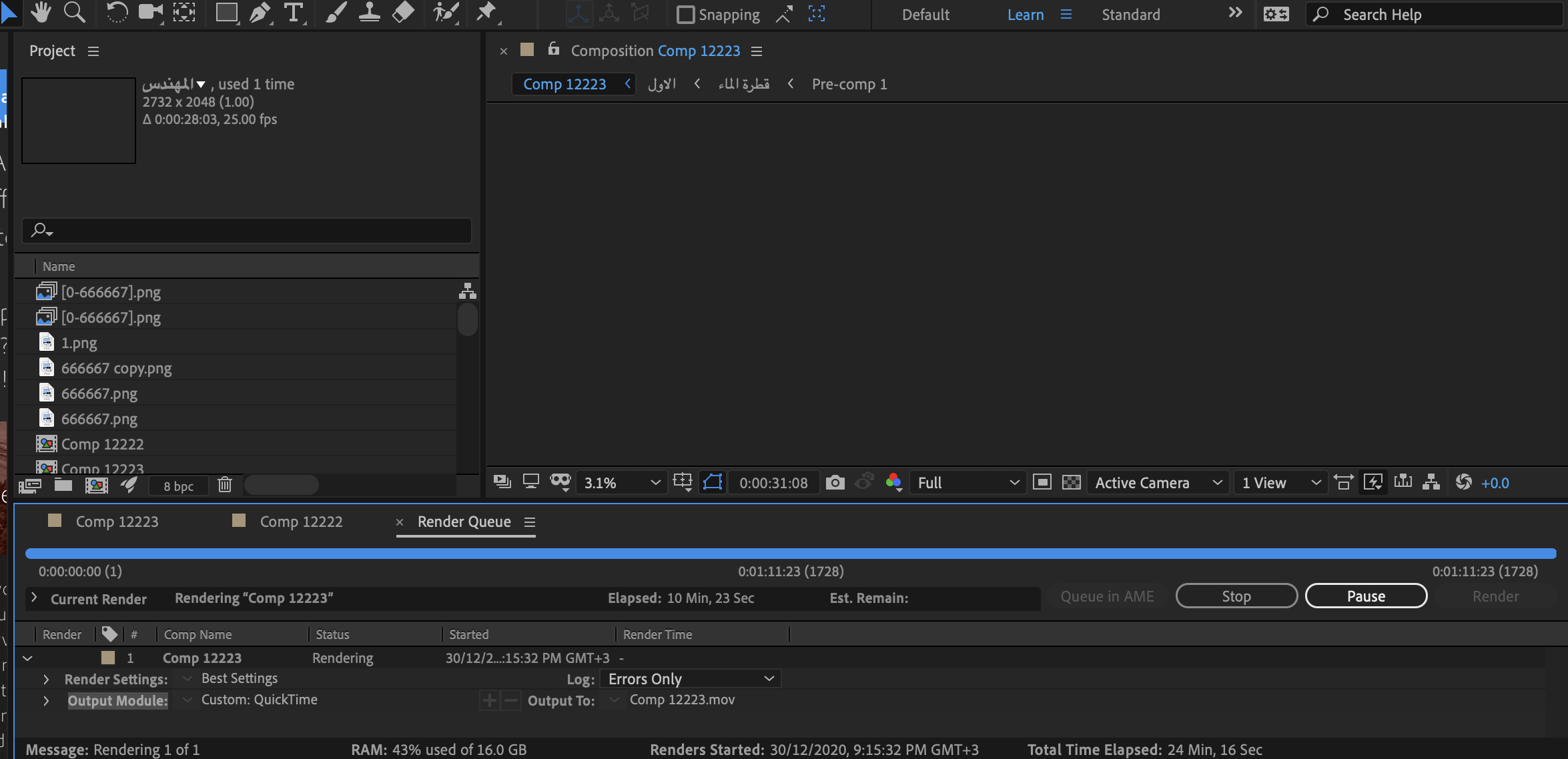Pause the rendering of Comp 12223

(1365, 596)
